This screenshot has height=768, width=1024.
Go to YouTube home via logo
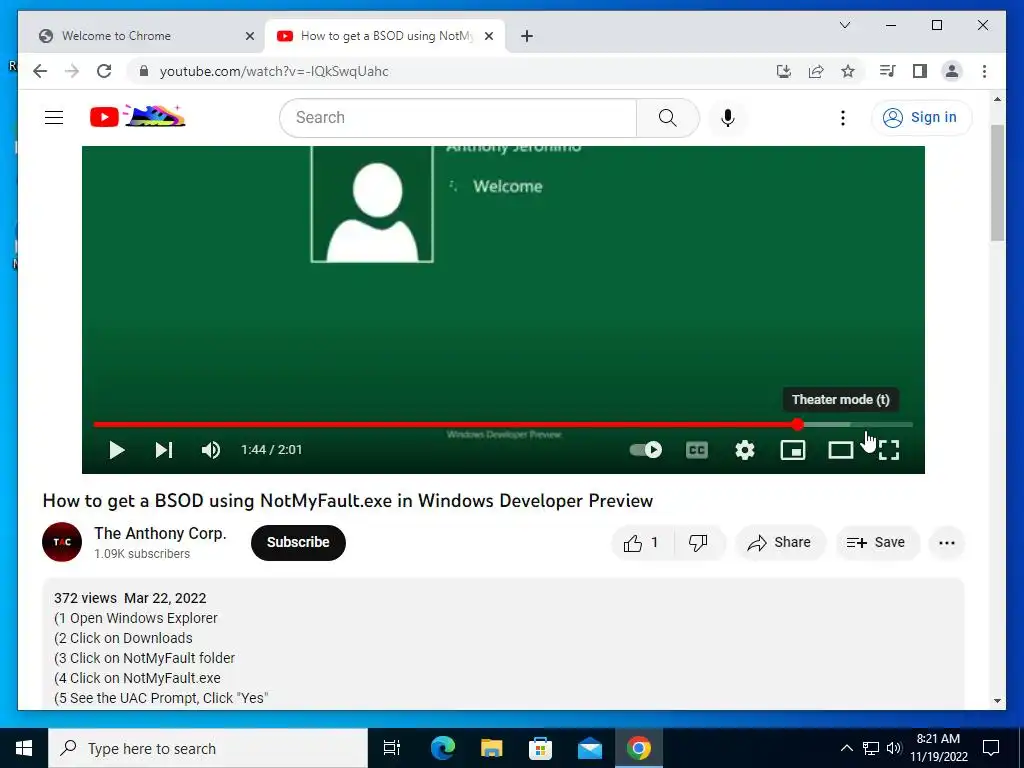[137, 116]
